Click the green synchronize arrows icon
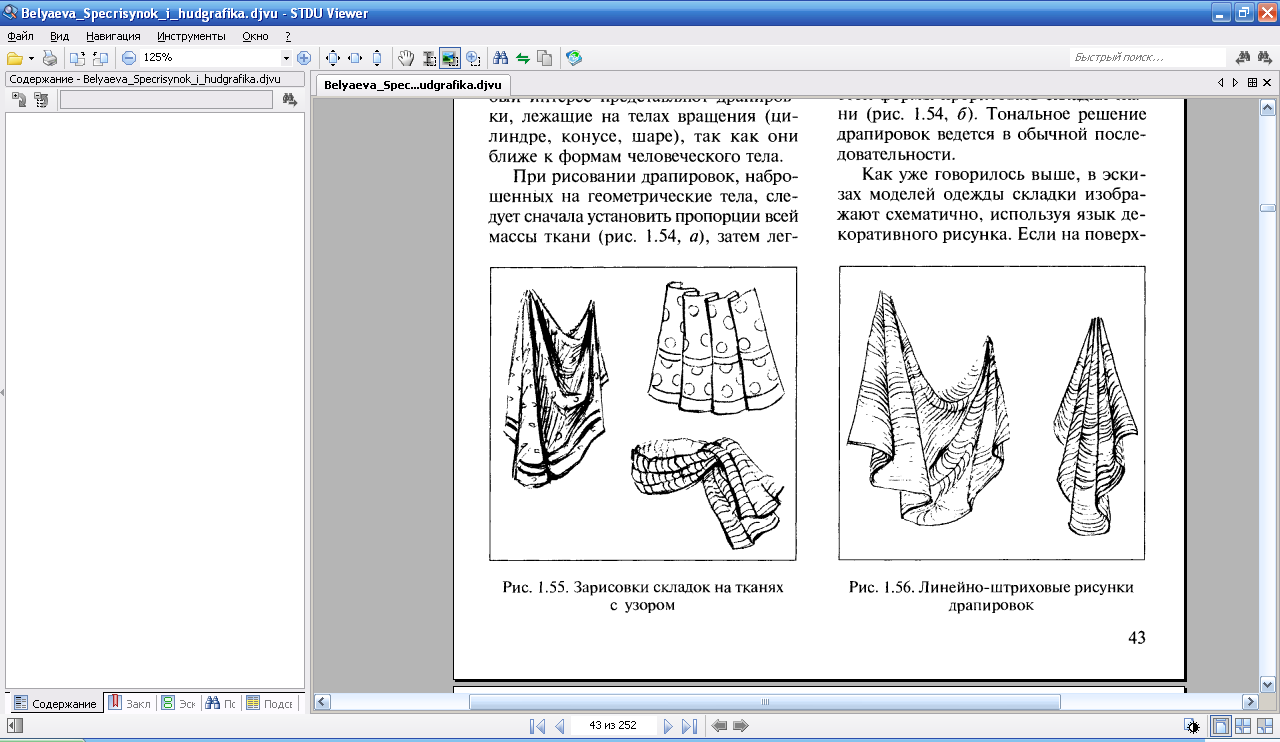1280x742 pixels. click(522, 58)
